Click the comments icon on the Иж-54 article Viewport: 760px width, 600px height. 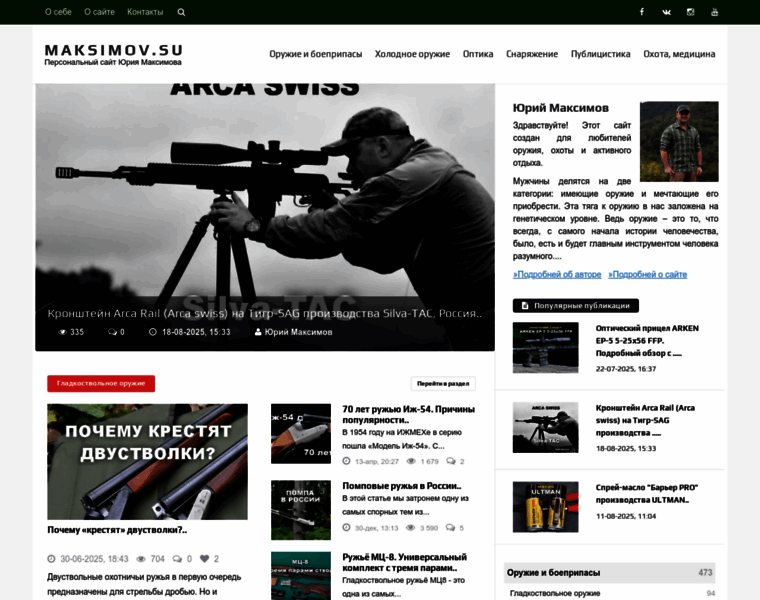(x=451, y=461)
